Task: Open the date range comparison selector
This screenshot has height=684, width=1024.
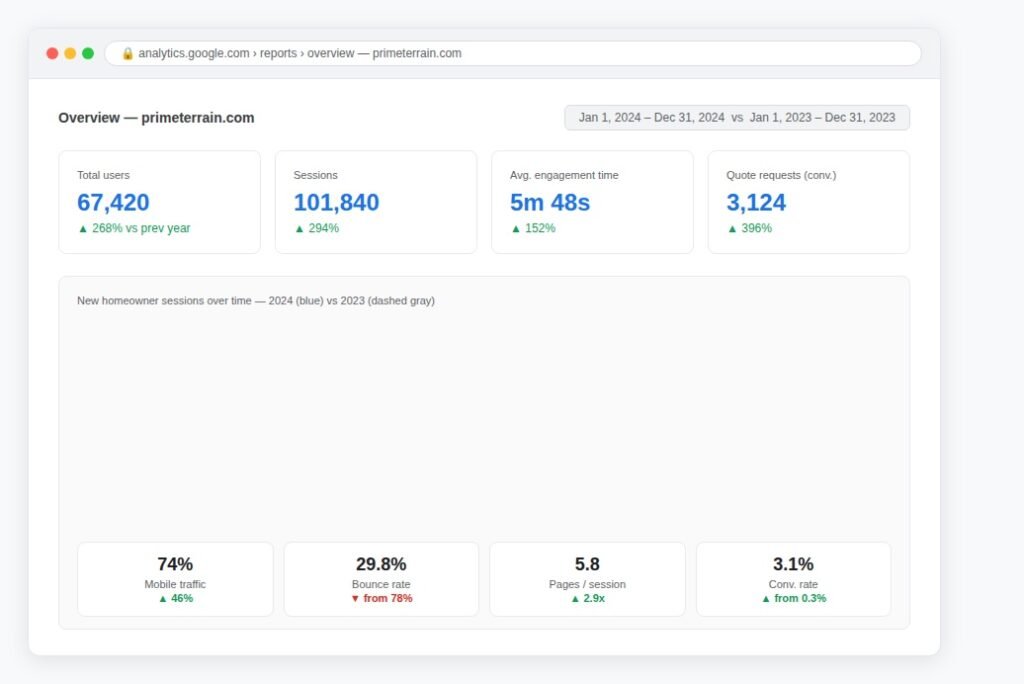Action: click(x=737, y=118)
